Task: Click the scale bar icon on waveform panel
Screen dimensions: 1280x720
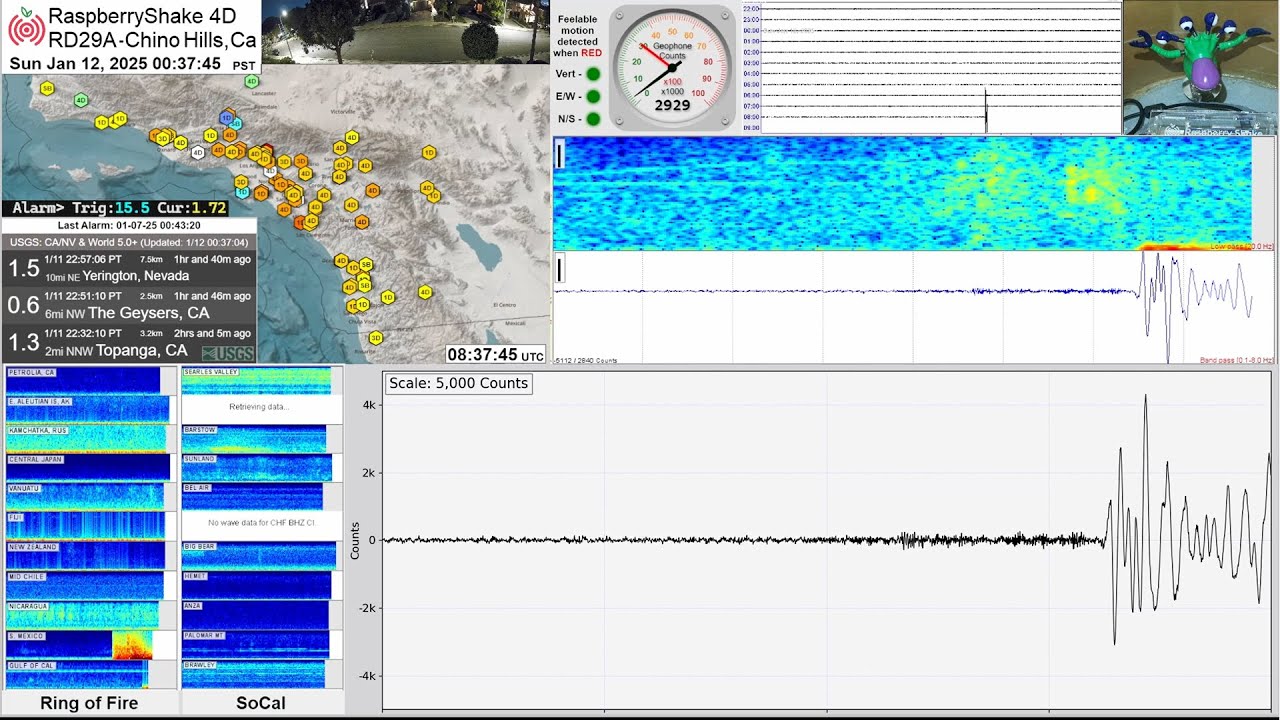Action: (560, 269)
